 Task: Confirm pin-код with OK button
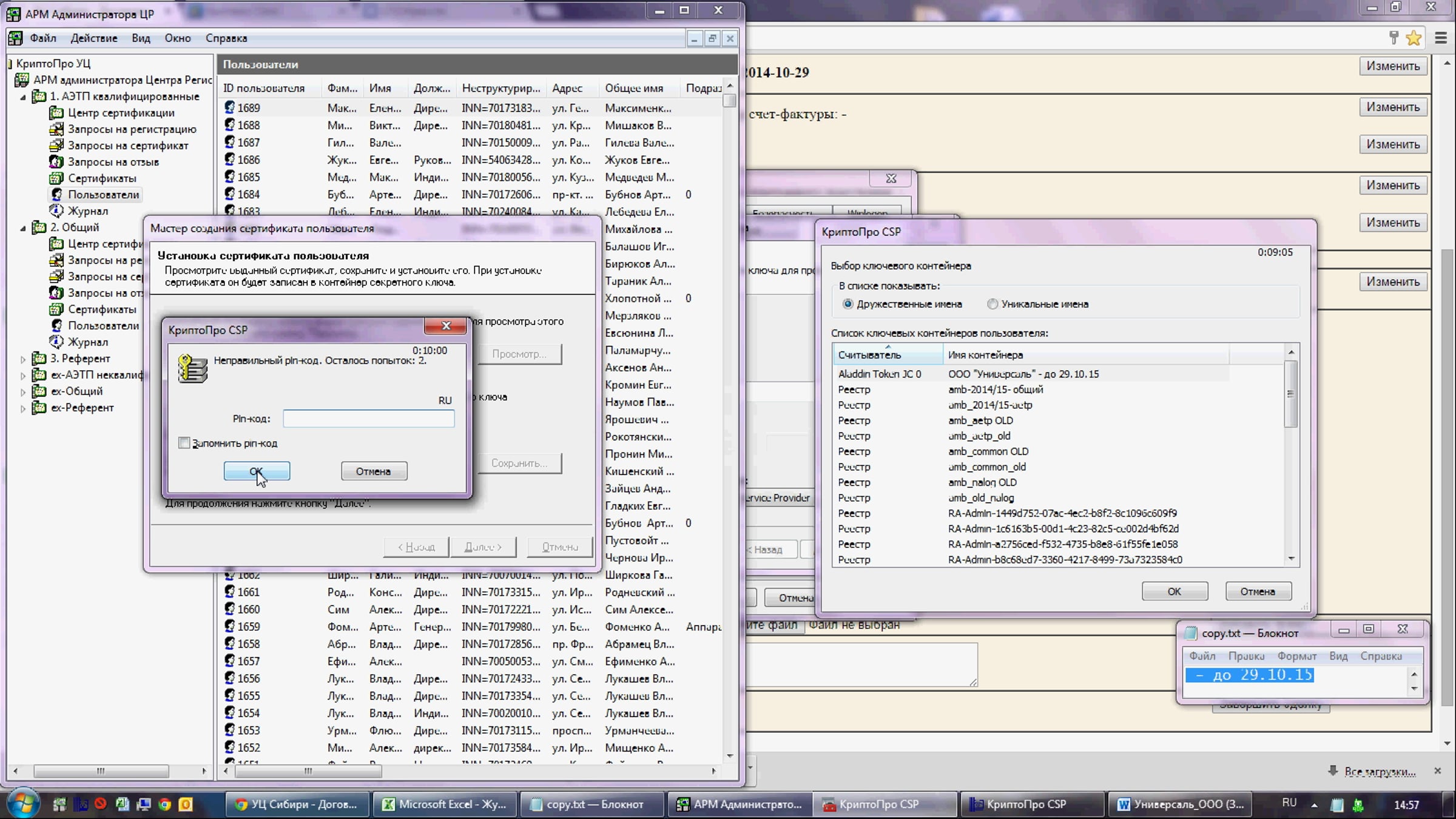coord(257,471)
